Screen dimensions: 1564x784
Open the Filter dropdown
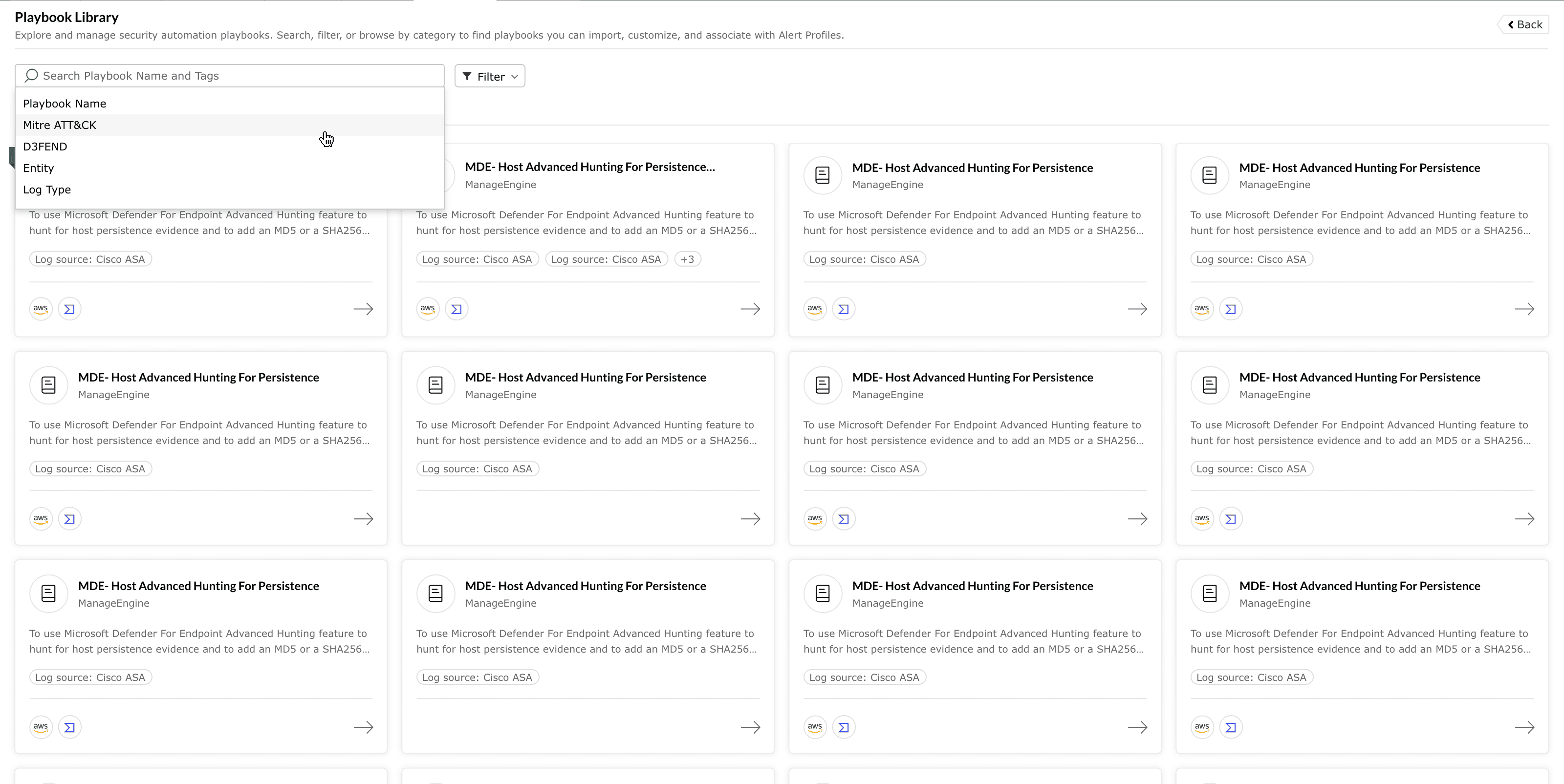[489, 76]
